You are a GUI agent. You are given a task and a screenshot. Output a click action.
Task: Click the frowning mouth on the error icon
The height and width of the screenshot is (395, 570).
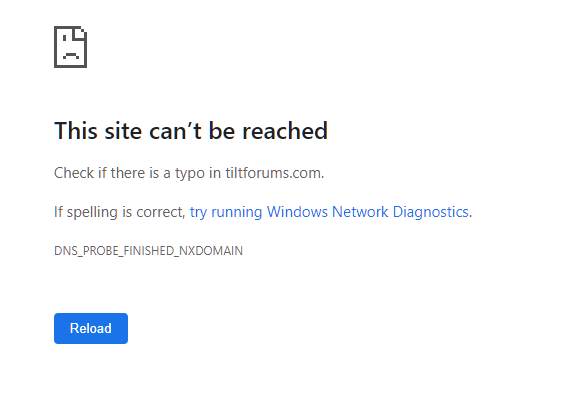coord(71,56)
